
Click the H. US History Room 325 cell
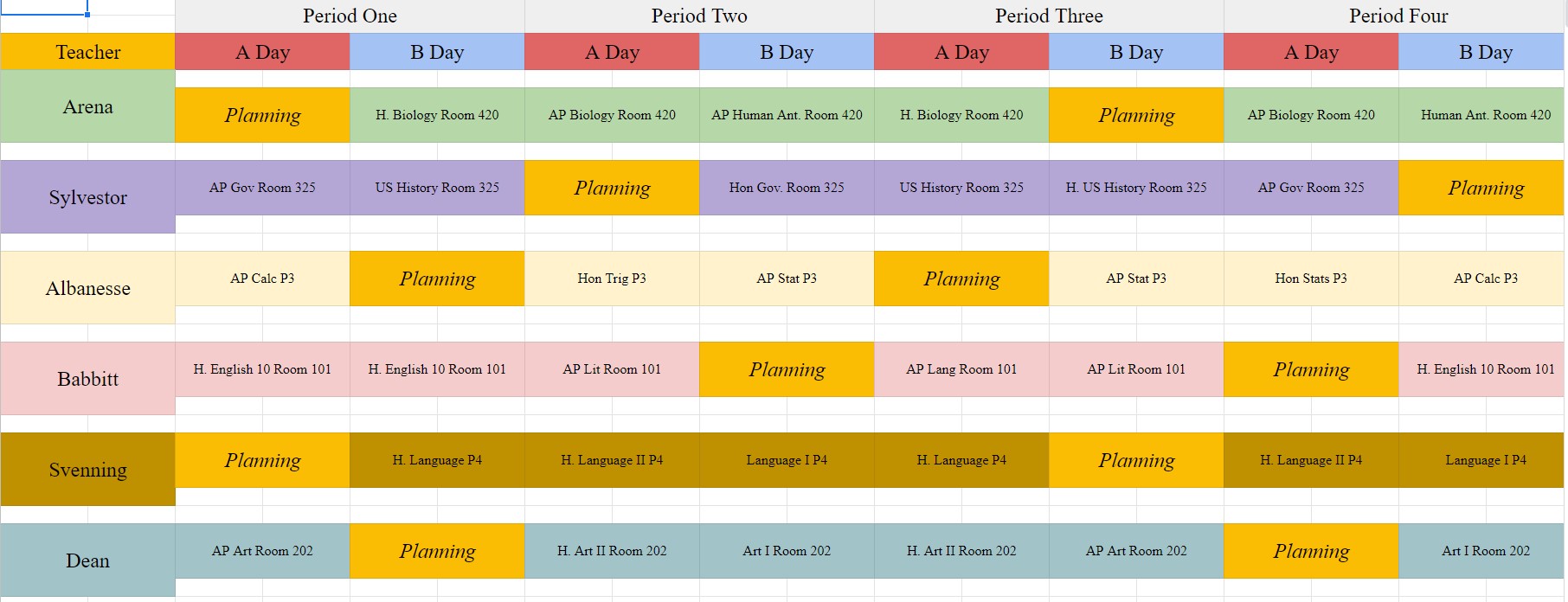[x=1136, y=188]
